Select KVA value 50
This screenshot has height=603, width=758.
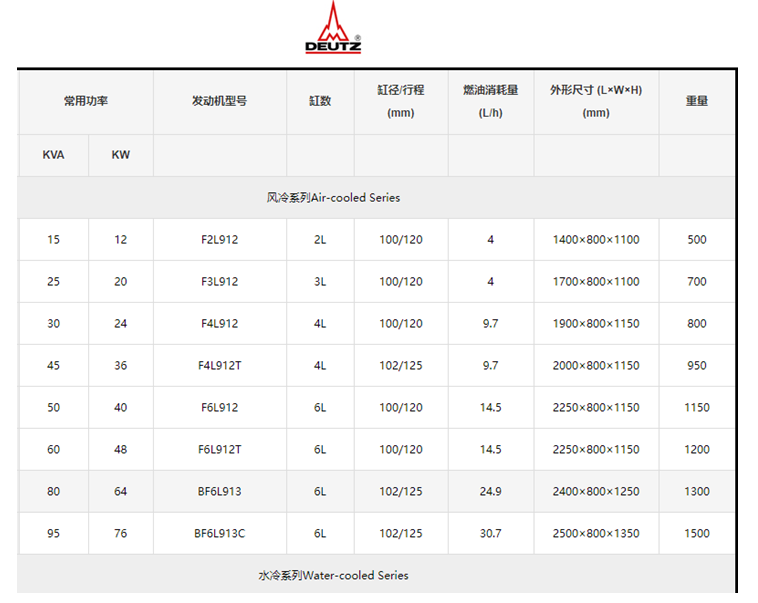[53, 408]
